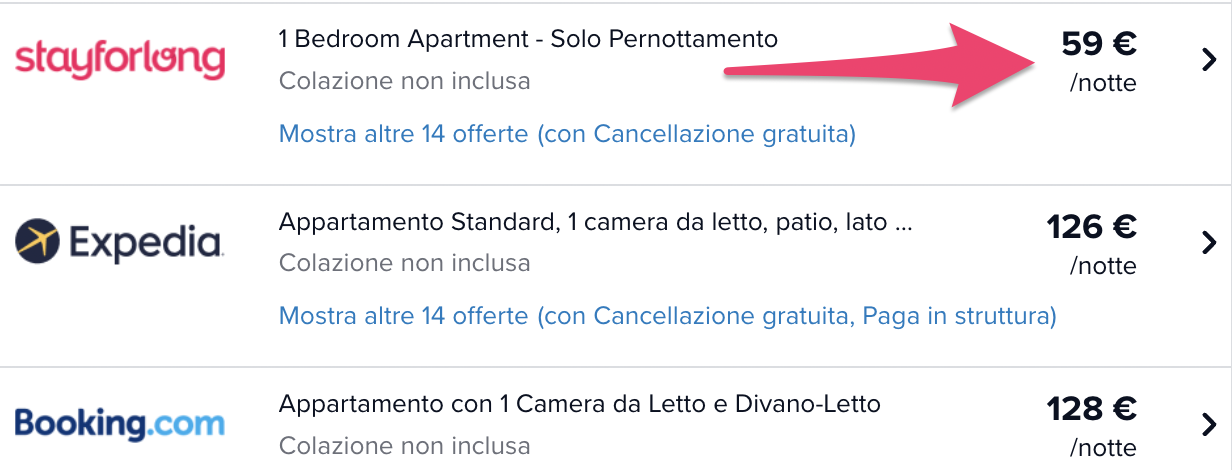Click the /notte label below 126 €
Image resolution: width=1232 pixels, height=470 pixels.
(1103, 266)
